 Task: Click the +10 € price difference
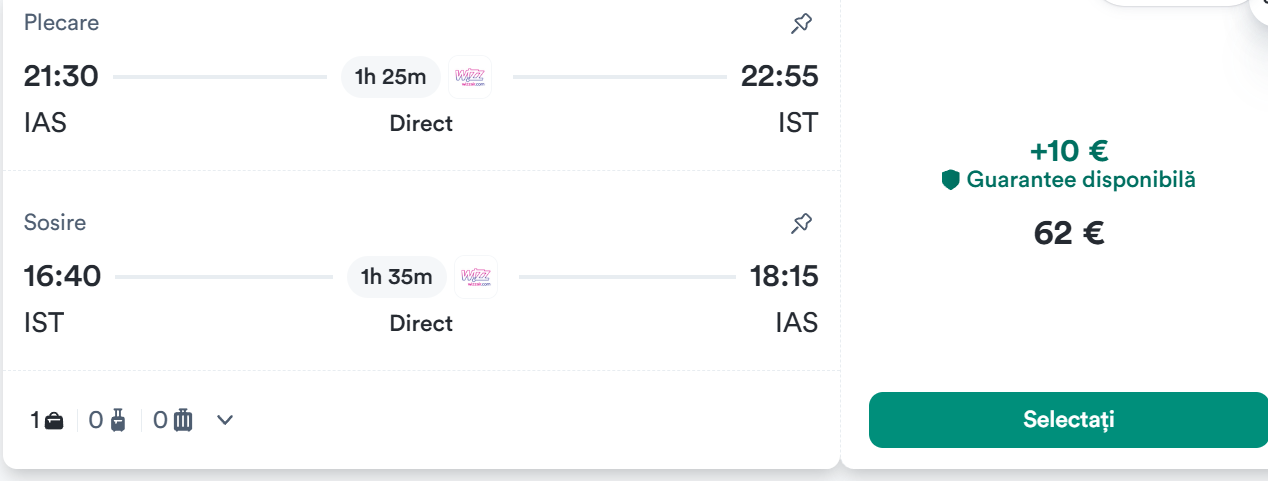click(x=1068, y=151)
